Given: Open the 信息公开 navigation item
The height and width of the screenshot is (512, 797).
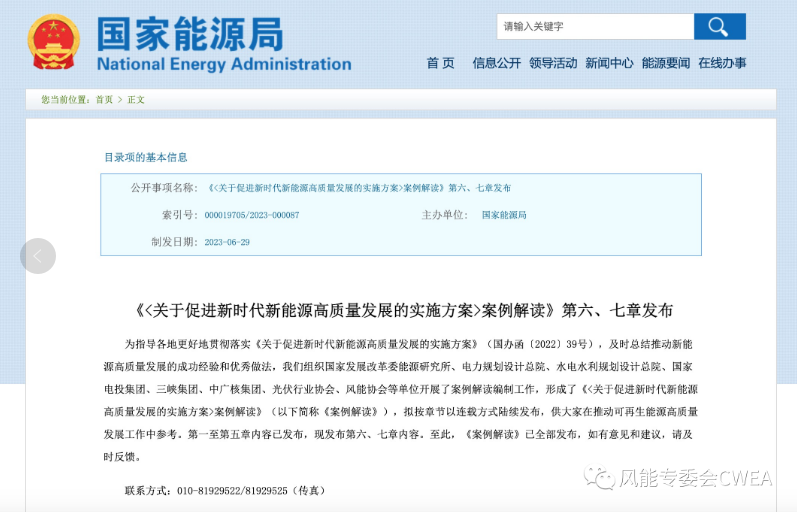Looking at the screenshot, I should coord(496,63).
